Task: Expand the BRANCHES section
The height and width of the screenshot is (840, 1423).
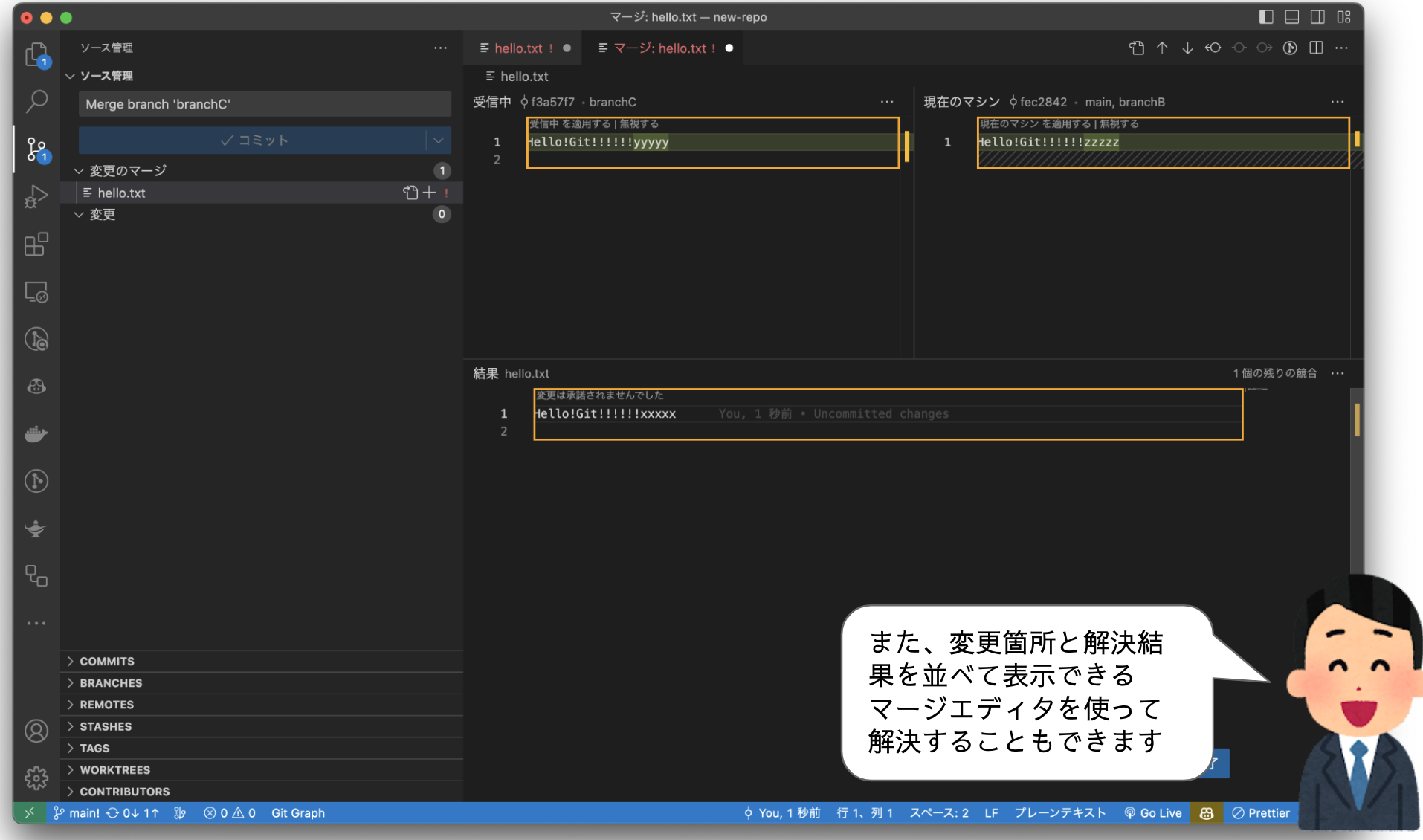Action: click(110, 682)
